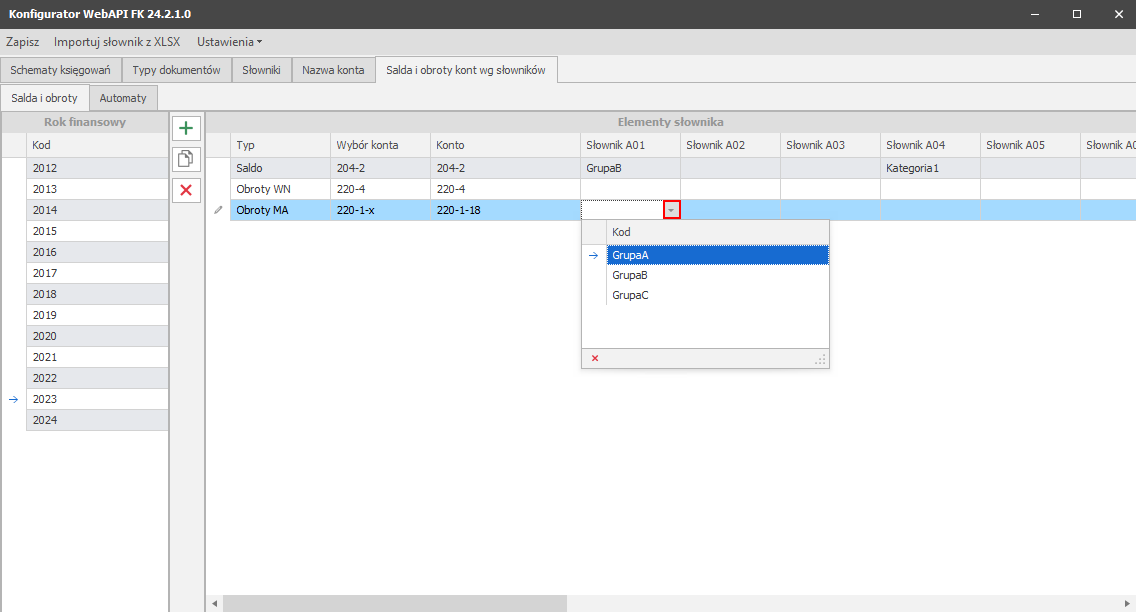Click Zapisz in the menu bar
This screenshot has width=1136, height=612.
22,42
